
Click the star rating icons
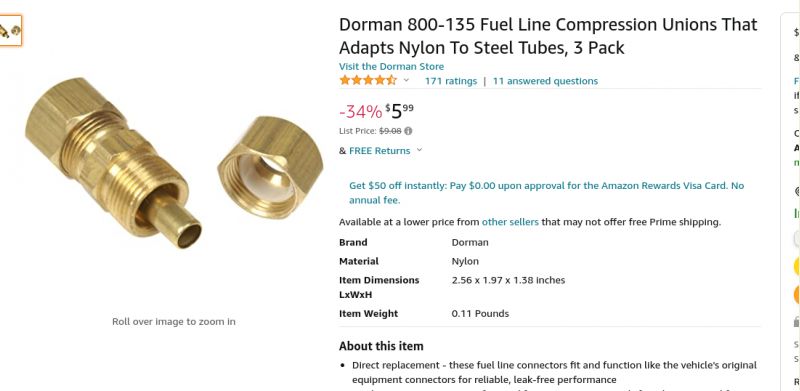[x=368, y=80]
